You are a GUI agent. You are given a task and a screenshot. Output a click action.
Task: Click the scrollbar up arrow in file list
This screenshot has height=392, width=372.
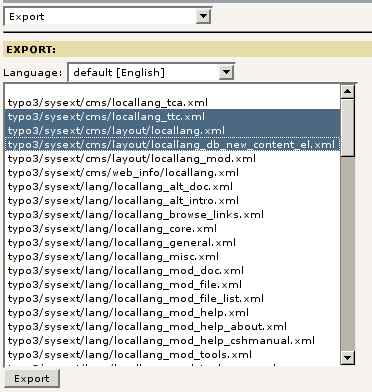[347, 91]
